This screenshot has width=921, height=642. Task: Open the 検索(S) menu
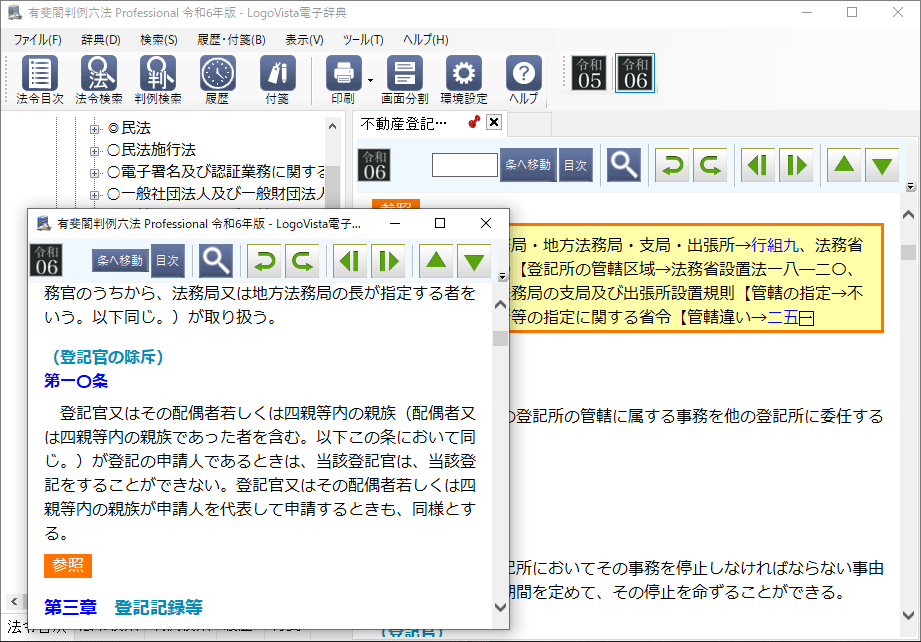click(x=159, y=40)
